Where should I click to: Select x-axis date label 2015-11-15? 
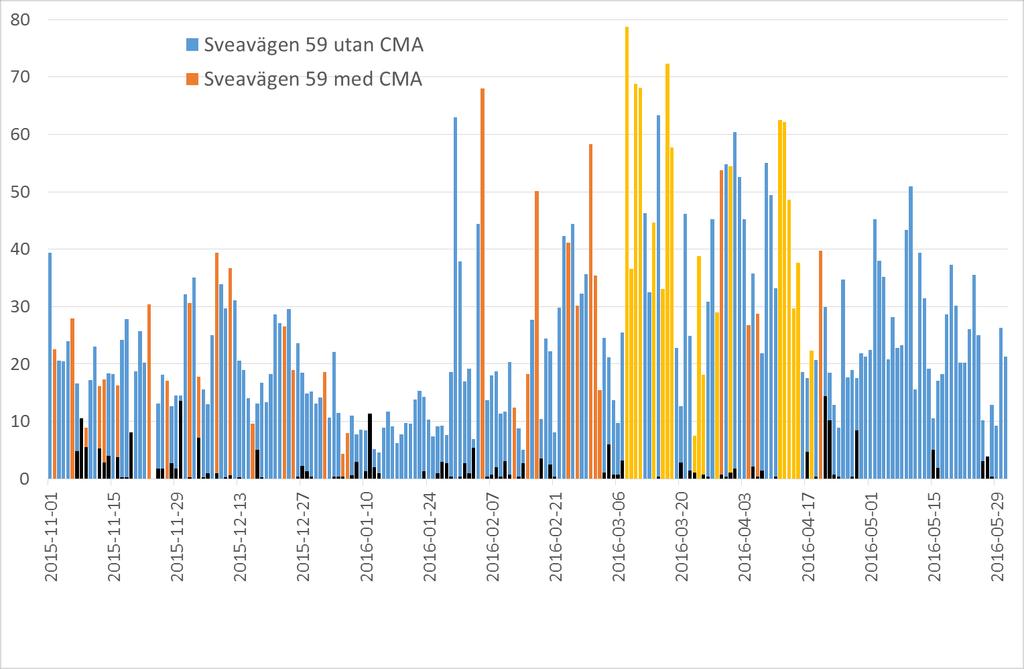pyautogui.click(x=114, y=536)
